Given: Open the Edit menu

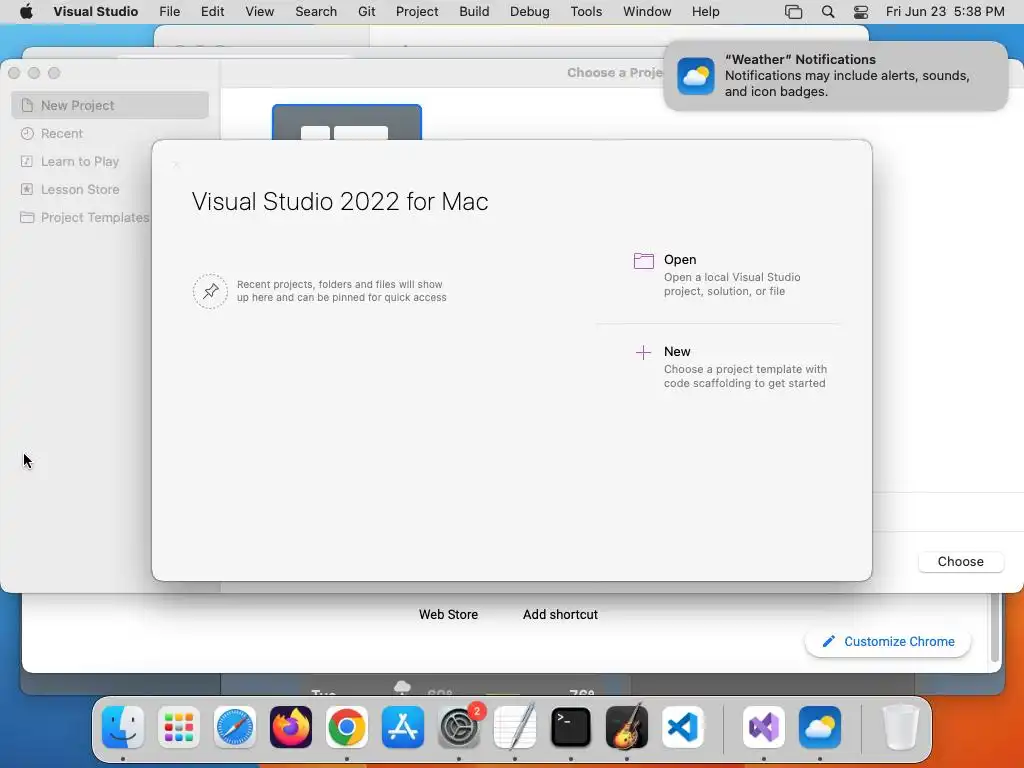Looking at the screenshot, I should click(212, 12).
